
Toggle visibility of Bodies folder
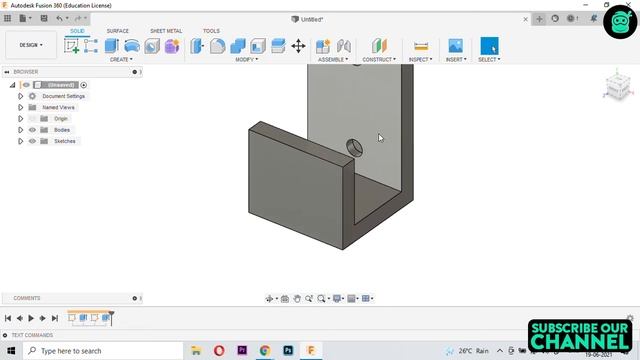(x=33, y=130)
